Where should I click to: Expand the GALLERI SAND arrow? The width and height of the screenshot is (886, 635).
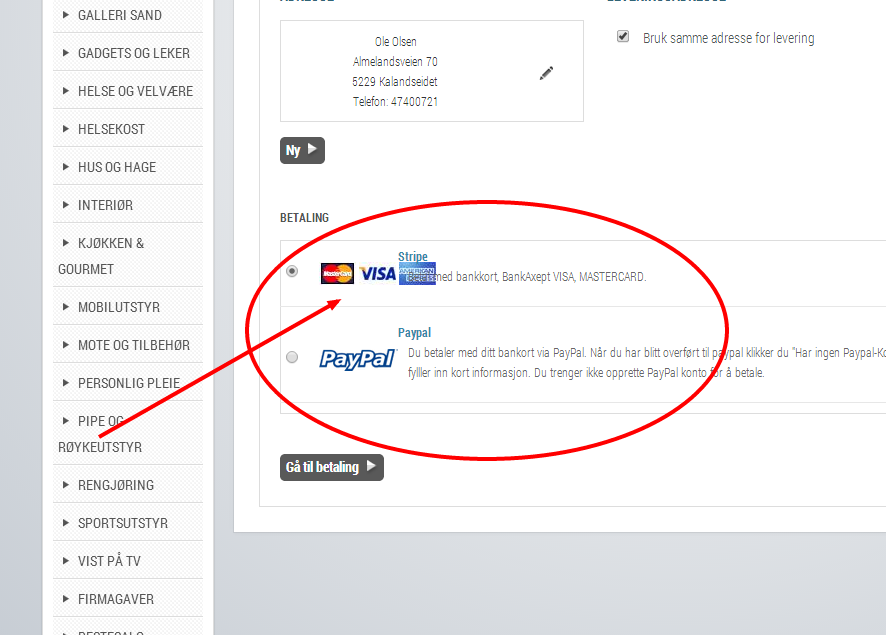tap(66, 15)
